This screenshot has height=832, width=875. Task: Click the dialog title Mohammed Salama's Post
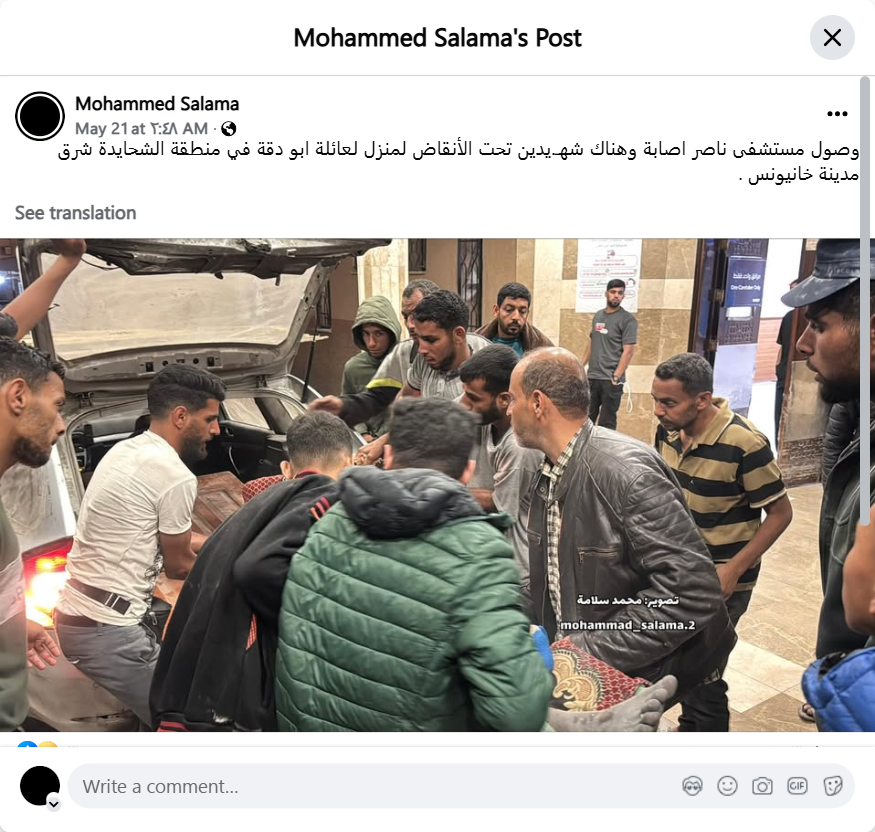point(438,38)
